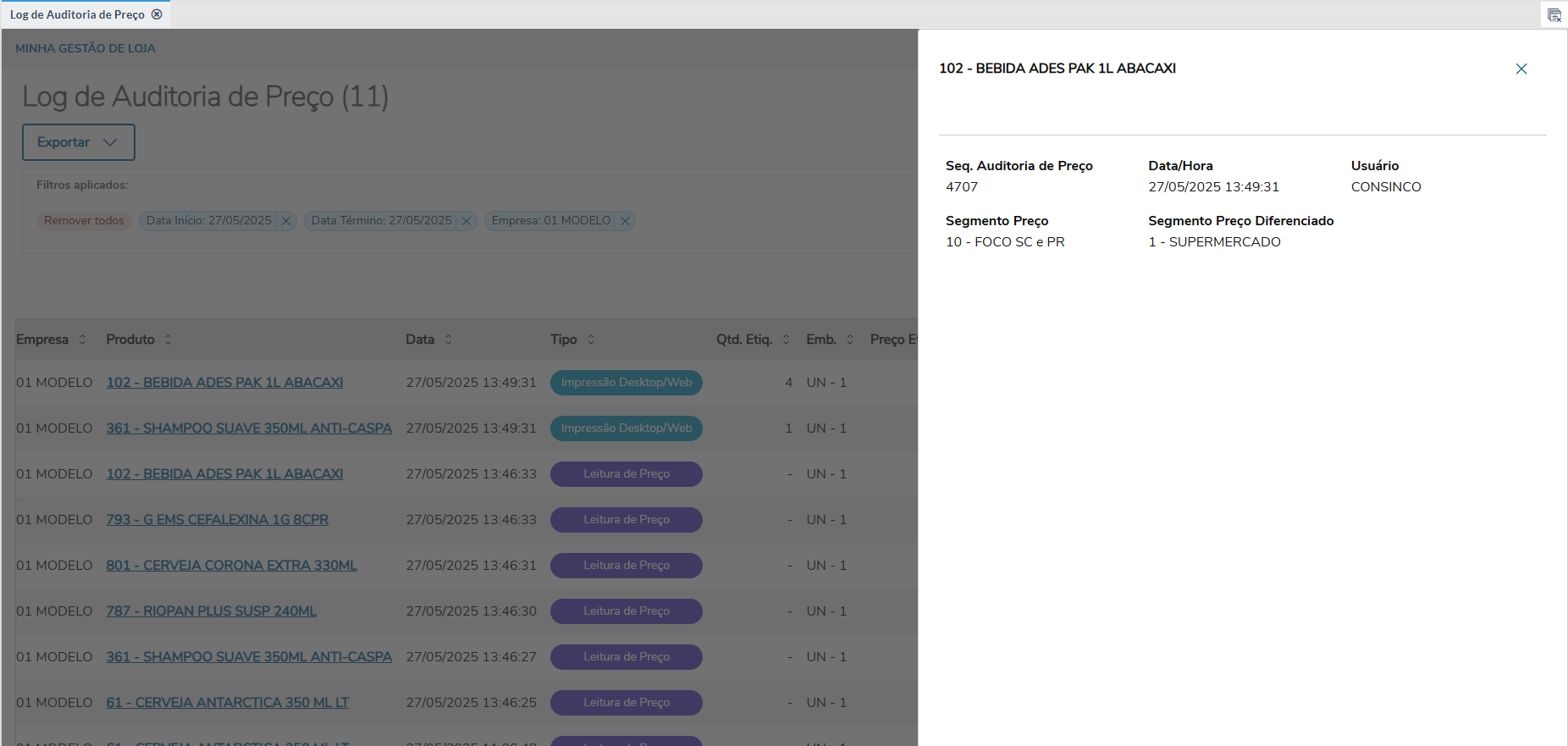The image size is (1568, 746).
Task: Click page heading Log de Auditoria de Preço (11)
Action: (205, 97)
